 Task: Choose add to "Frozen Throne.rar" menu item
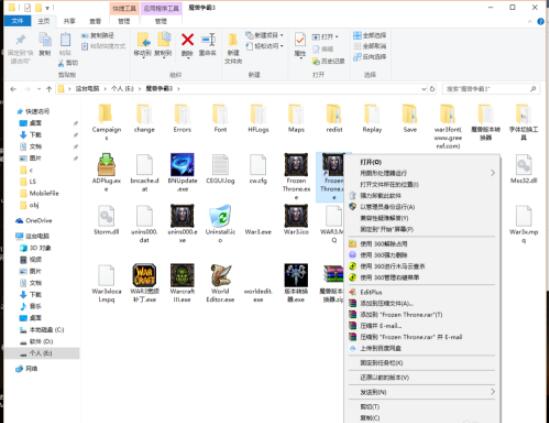[422, 314]
